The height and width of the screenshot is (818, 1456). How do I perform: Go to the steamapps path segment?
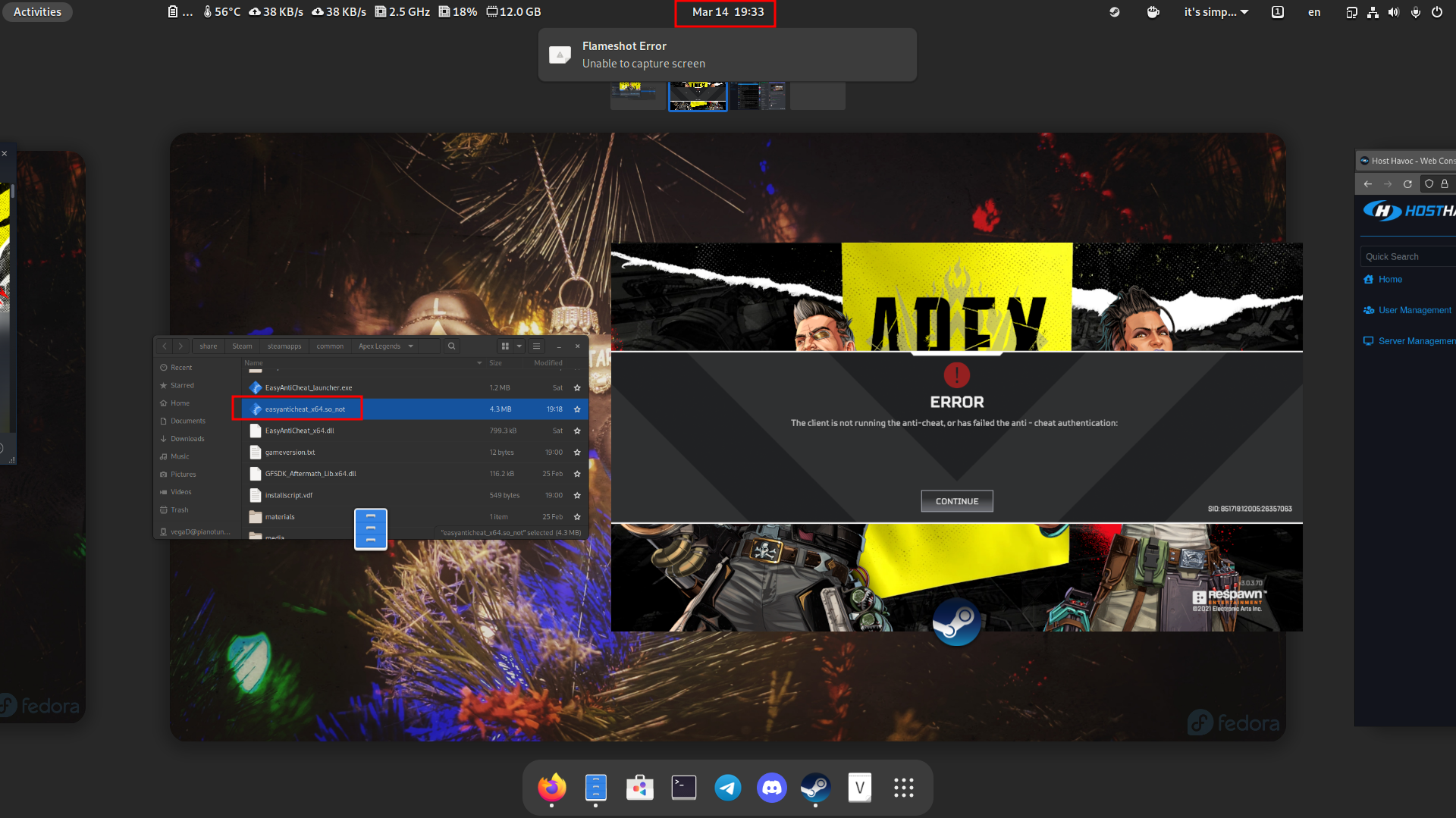click(x=284, y=346)
